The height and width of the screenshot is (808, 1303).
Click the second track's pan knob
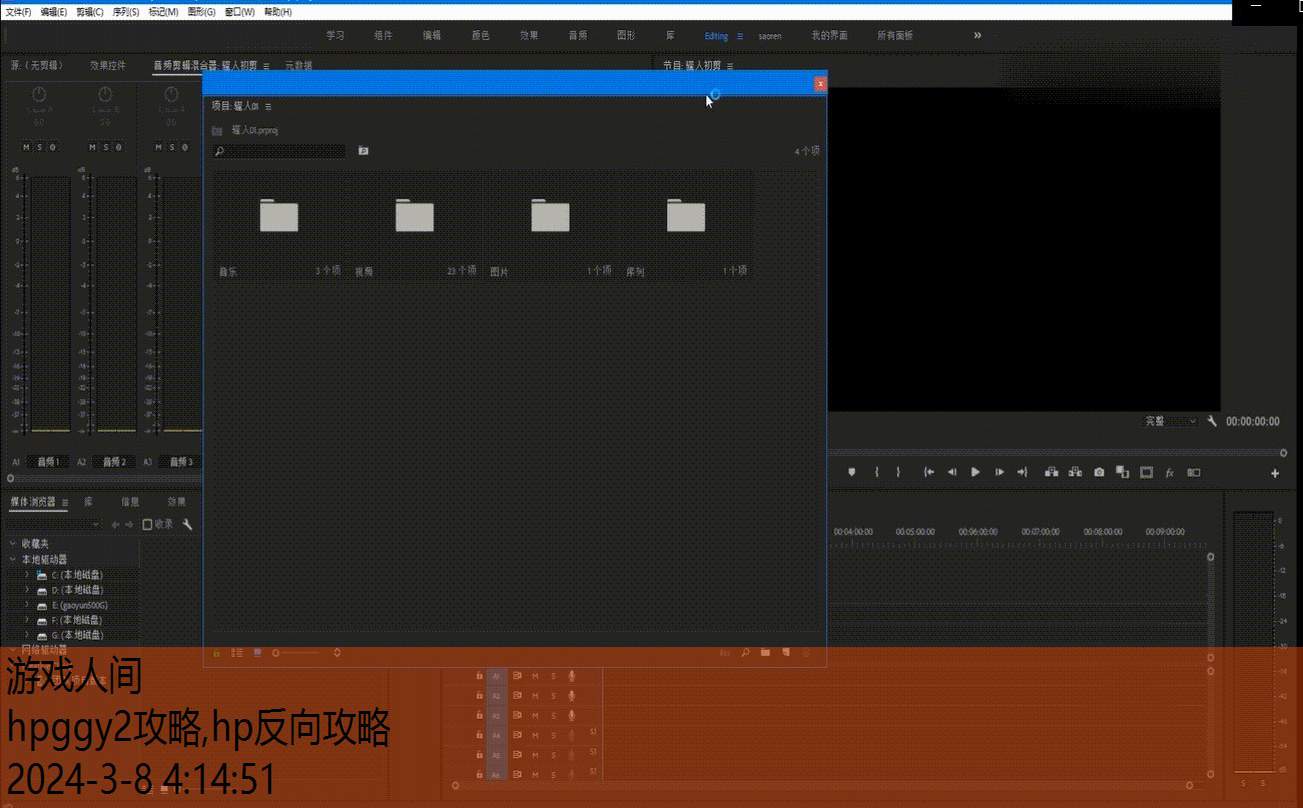point(105,95)
